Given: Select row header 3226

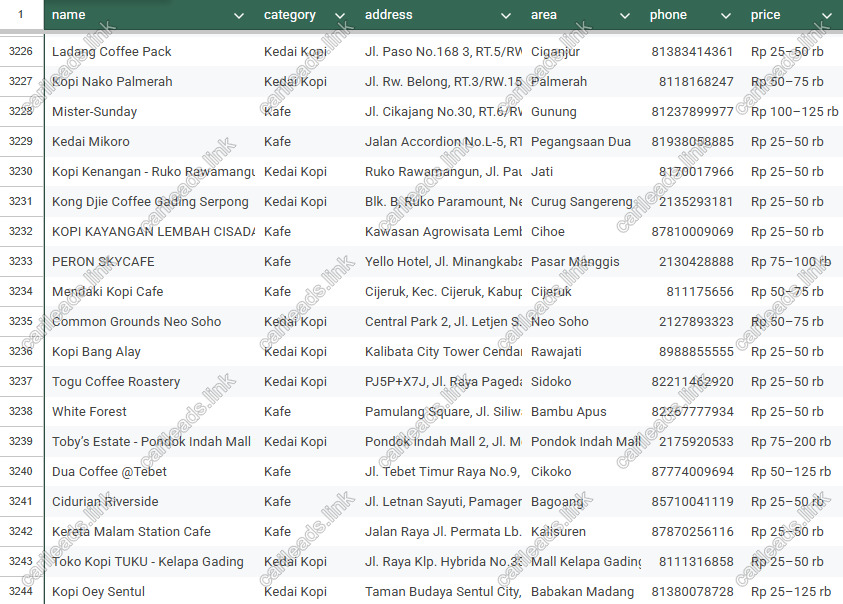Looking at the screenshot, I should (x=22, y=52).
